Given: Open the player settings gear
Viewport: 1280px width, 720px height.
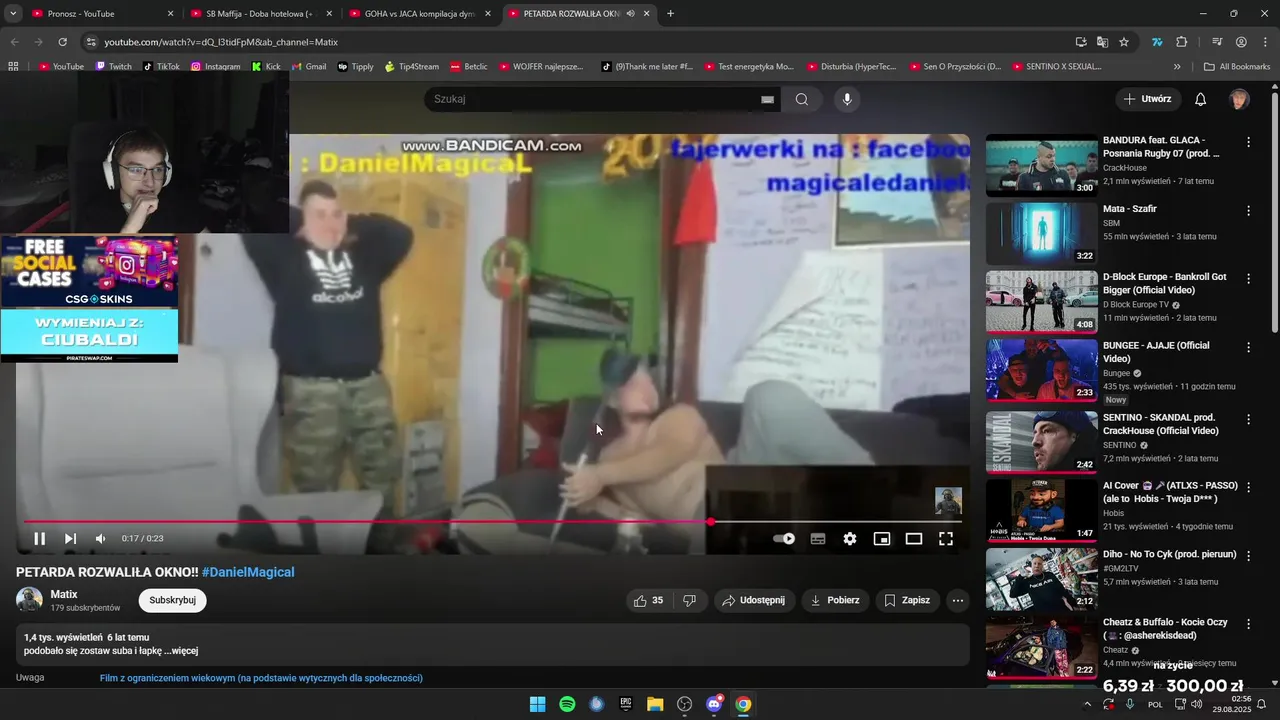Looking at the screenshot, I should pos(850,538).
